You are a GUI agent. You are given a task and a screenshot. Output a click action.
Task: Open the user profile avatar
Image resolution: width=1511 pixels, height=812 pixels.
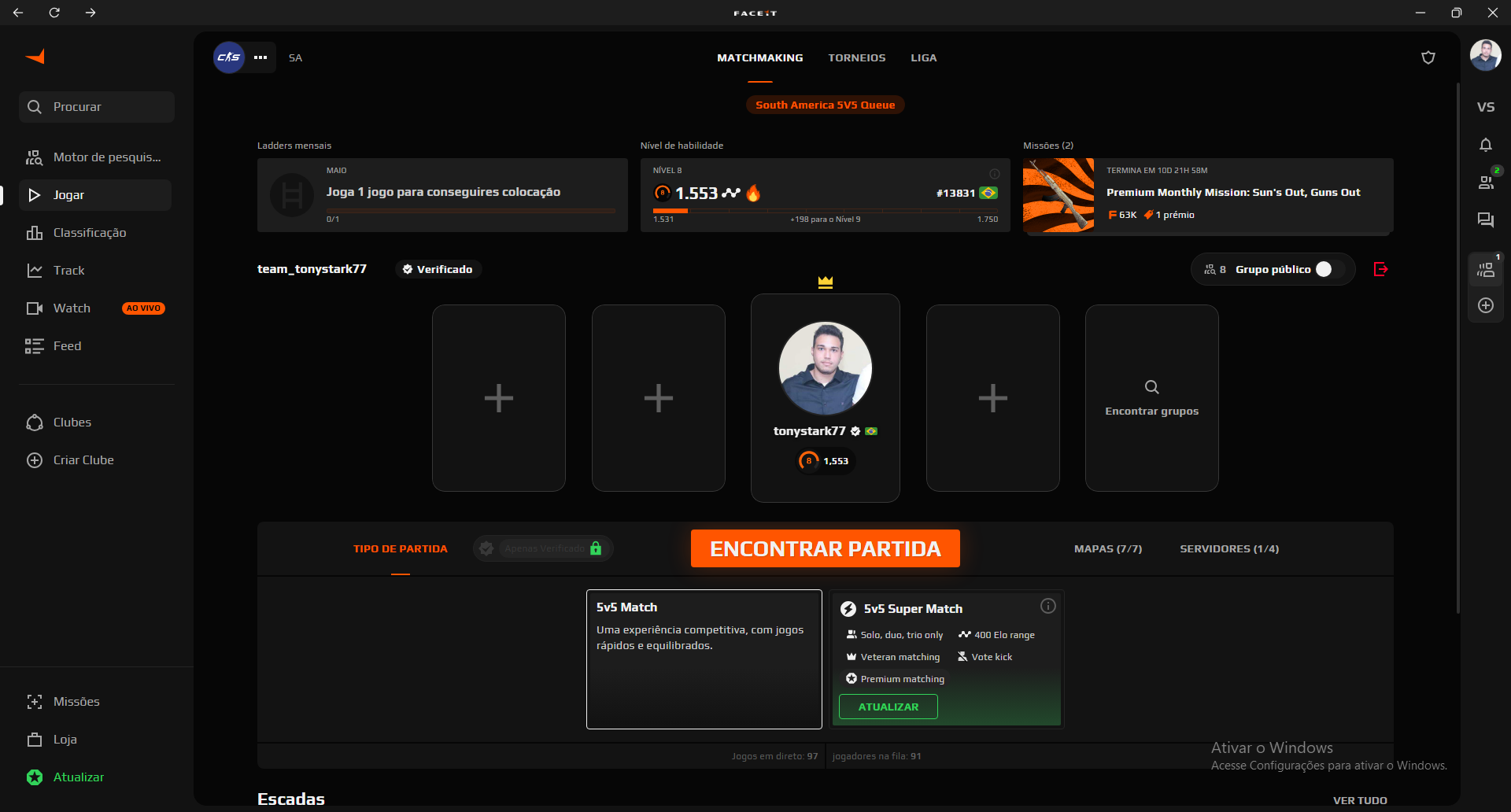pyautogui.click(x=1486, y=56)
